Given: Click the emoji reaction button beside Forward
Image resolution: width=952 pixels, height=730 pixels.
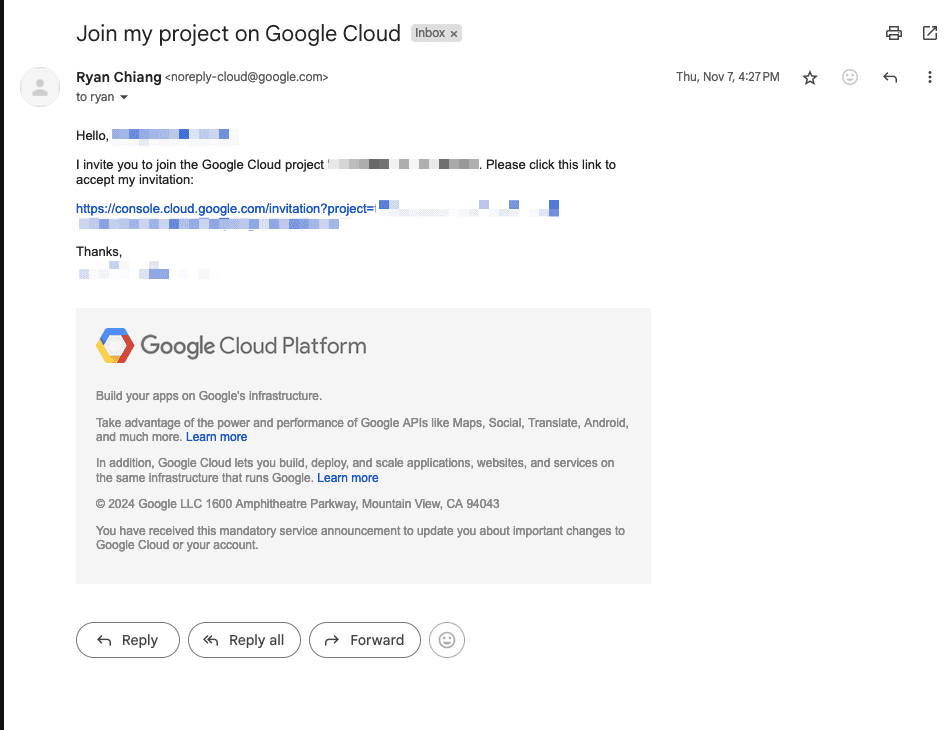Looking at the screenshot, I should pos(447,640).
